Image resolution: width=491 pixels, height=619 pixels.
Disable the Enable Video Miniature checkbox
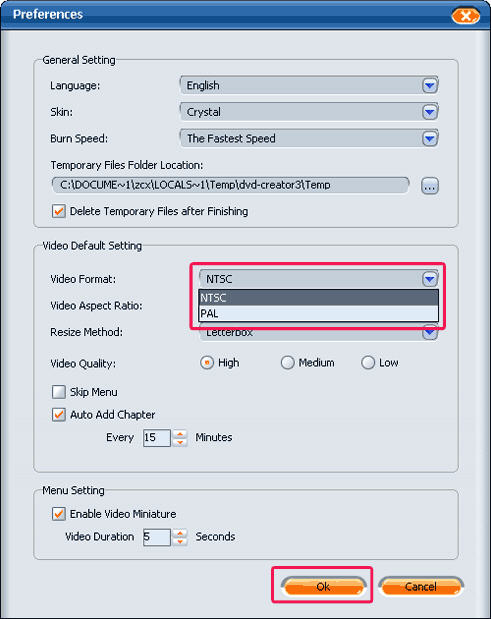point(59,514)
